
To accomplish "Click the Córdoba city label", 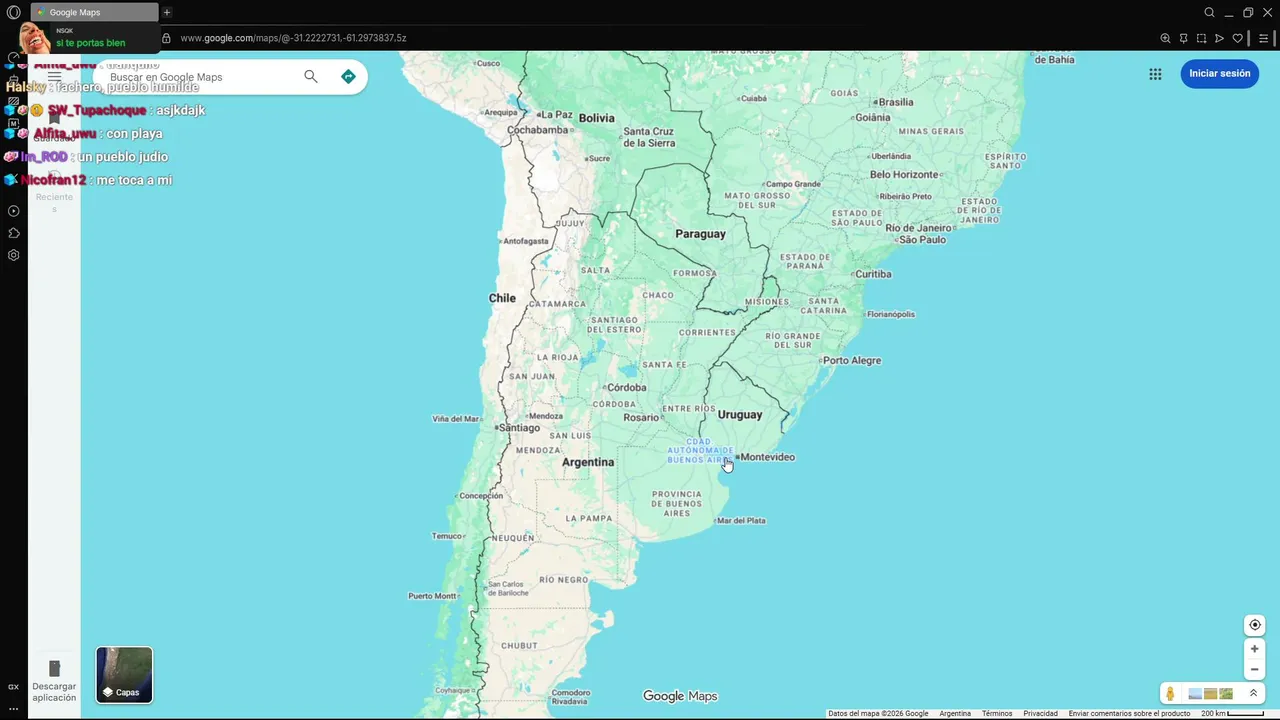I will pos(627,388).
